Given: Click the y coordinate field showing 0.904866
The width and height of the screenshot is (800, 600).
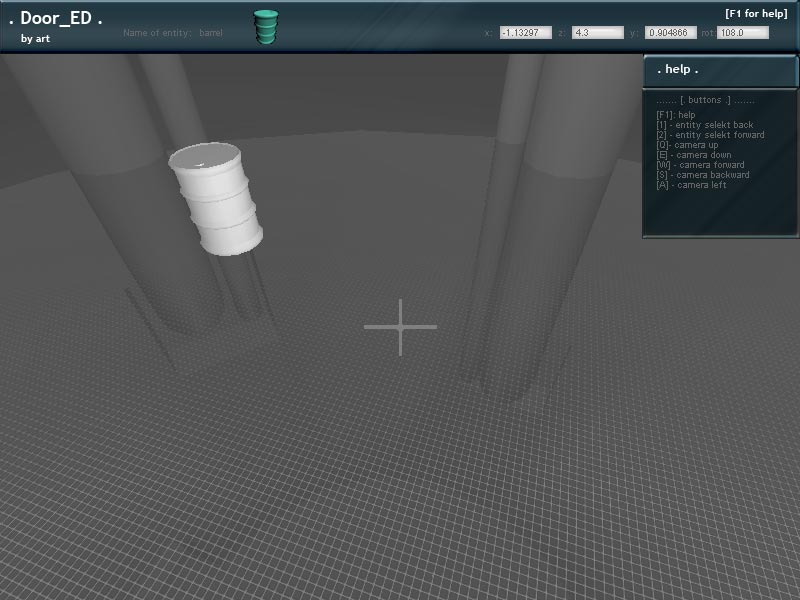Looking at the screenshot, I should click(670, 33).
